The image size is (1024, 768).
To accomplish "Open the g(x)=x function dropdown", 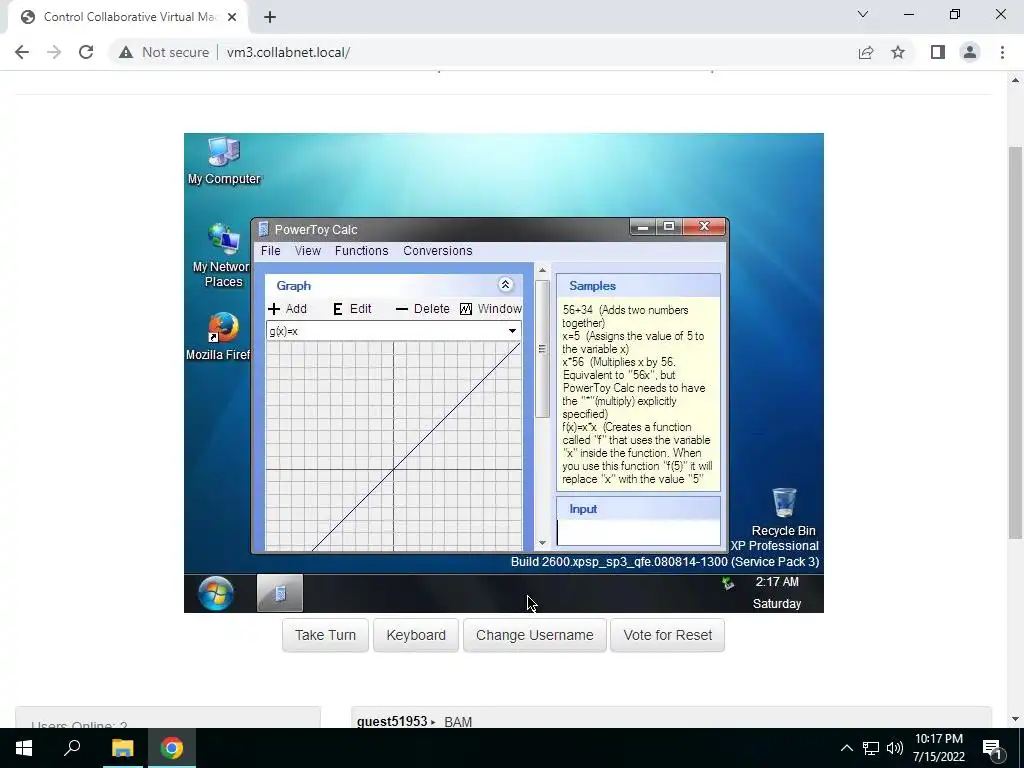I will [x=512, y=331].
